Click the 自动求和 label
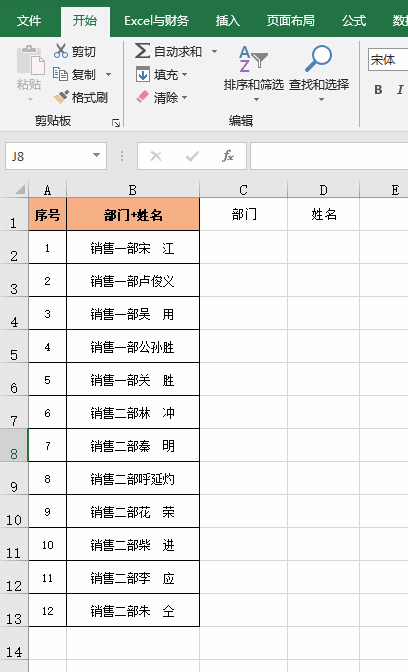Image resolution: width=408 pixels, height=672 pixels. tap(178, 51)
